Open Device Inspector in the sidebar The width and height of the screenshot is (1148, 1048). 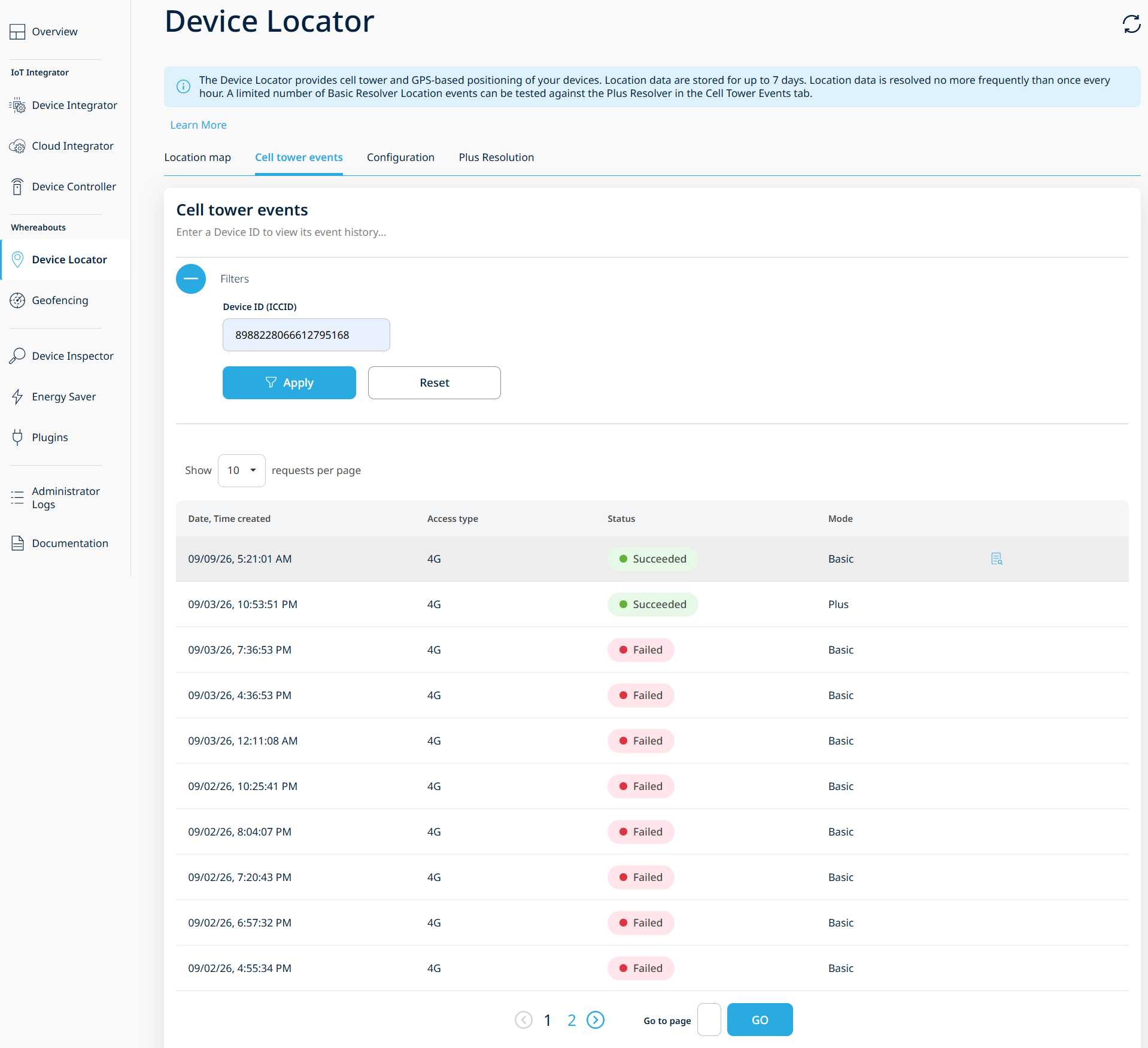72,356
